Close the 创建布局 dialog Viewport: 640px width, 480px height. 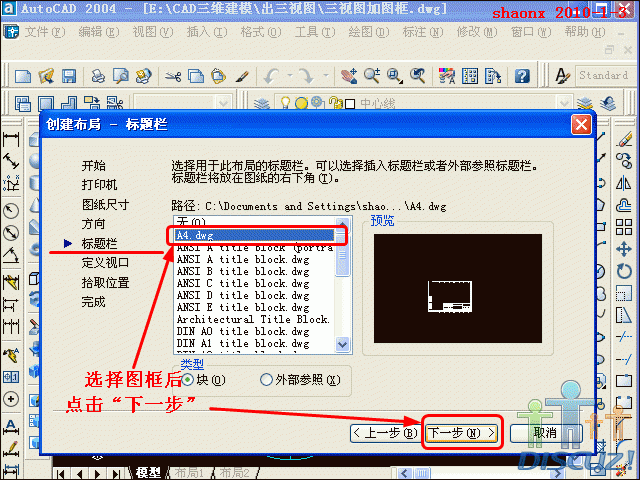(581, 124)
